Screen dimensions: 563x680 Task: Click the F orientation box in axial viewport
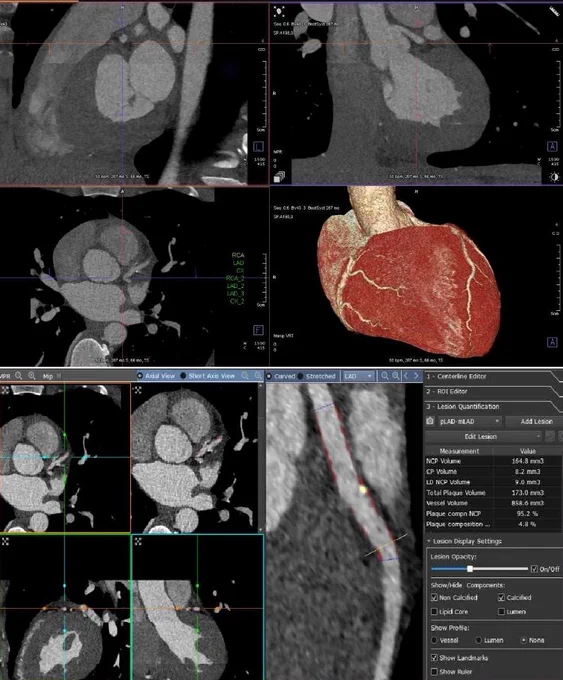(258, 330)
